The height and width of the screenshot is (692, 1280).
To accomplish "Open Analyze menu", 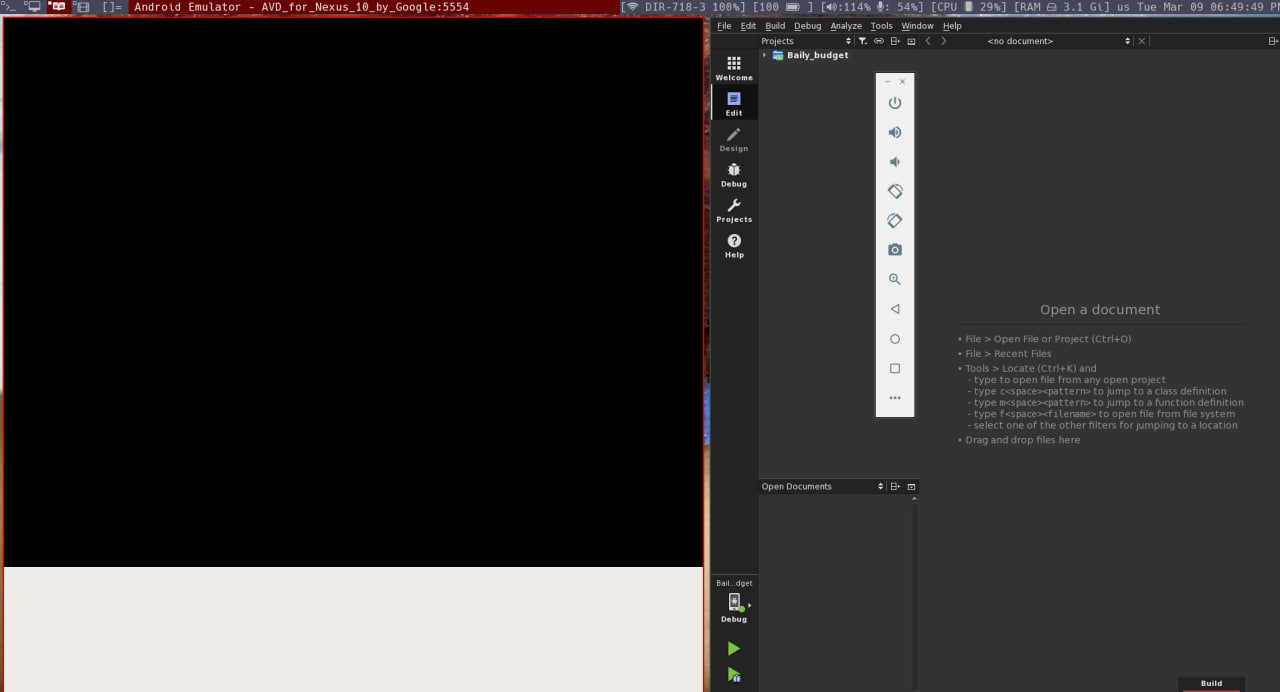I will pos(846,26).
